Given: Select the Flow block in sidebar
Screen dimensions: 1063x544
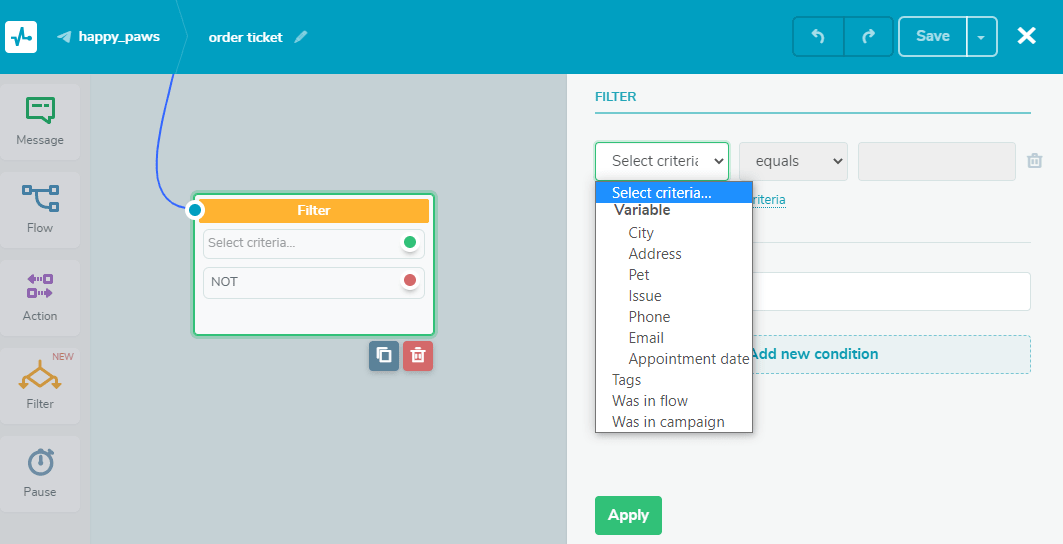Looking at the screenshot, I should (40, 209).
